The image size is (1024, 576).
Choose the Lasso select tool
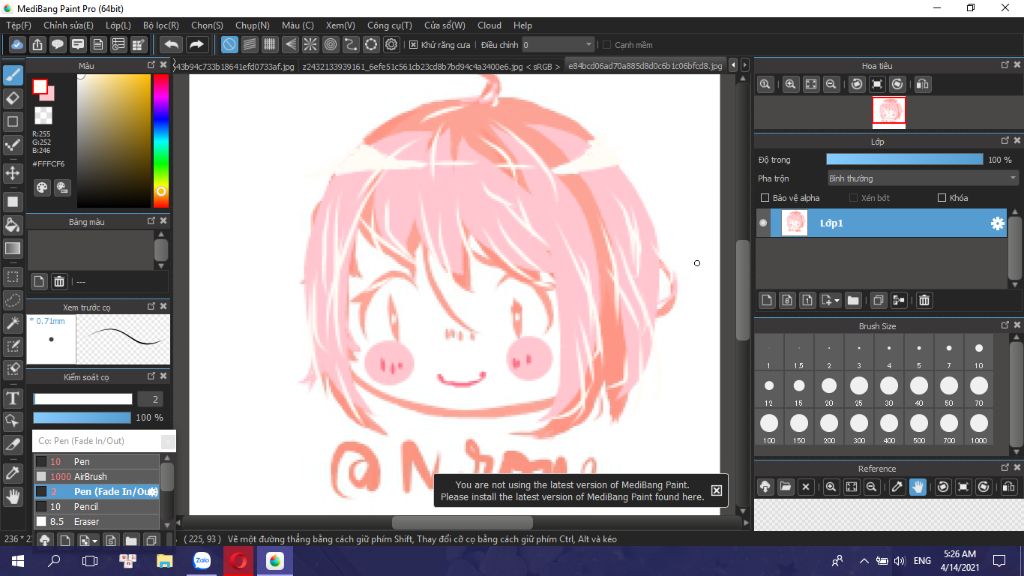point(12,300)
